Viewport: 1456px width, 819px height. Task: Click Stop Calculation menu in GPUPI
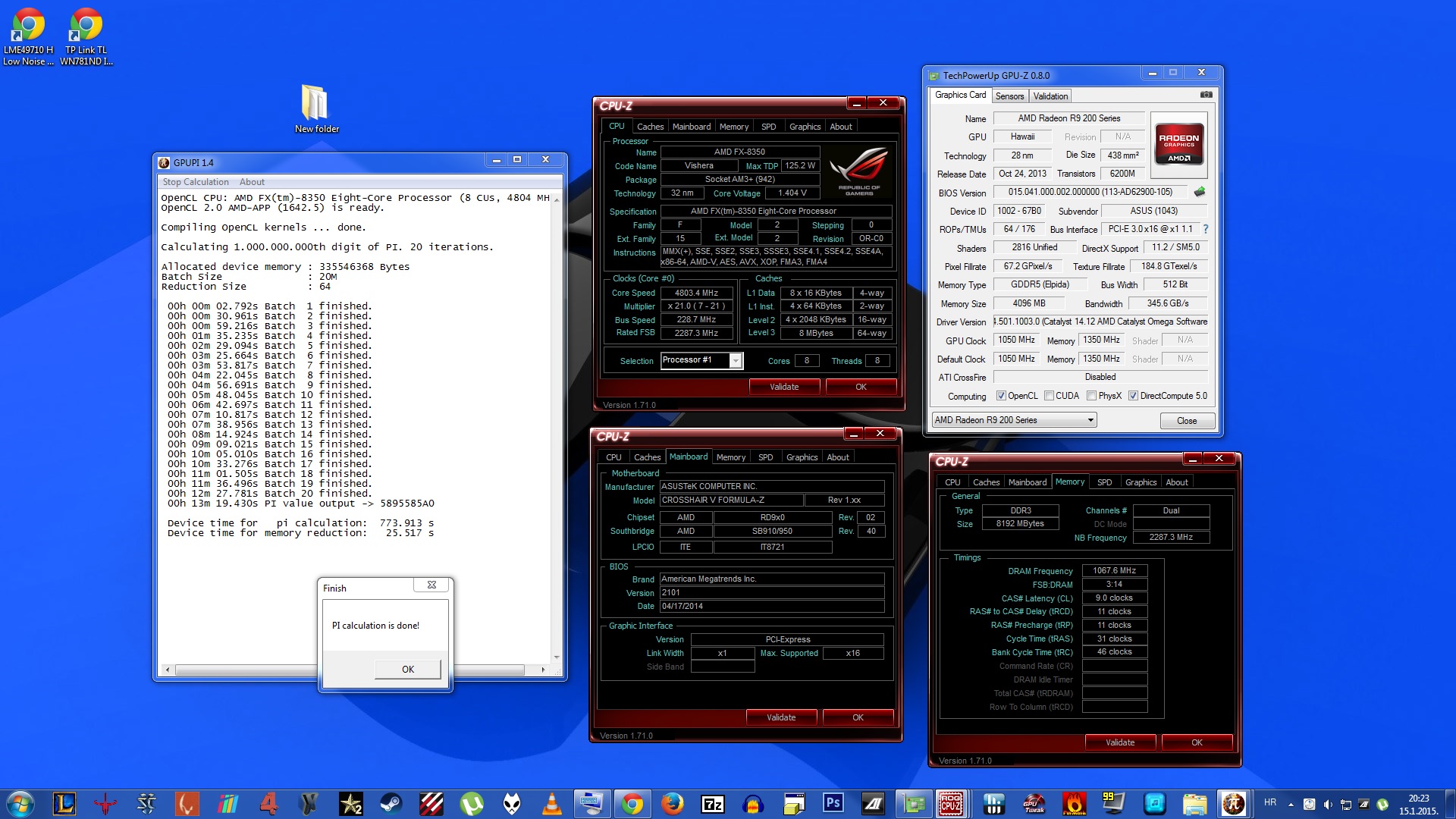[x=196, y=182]
